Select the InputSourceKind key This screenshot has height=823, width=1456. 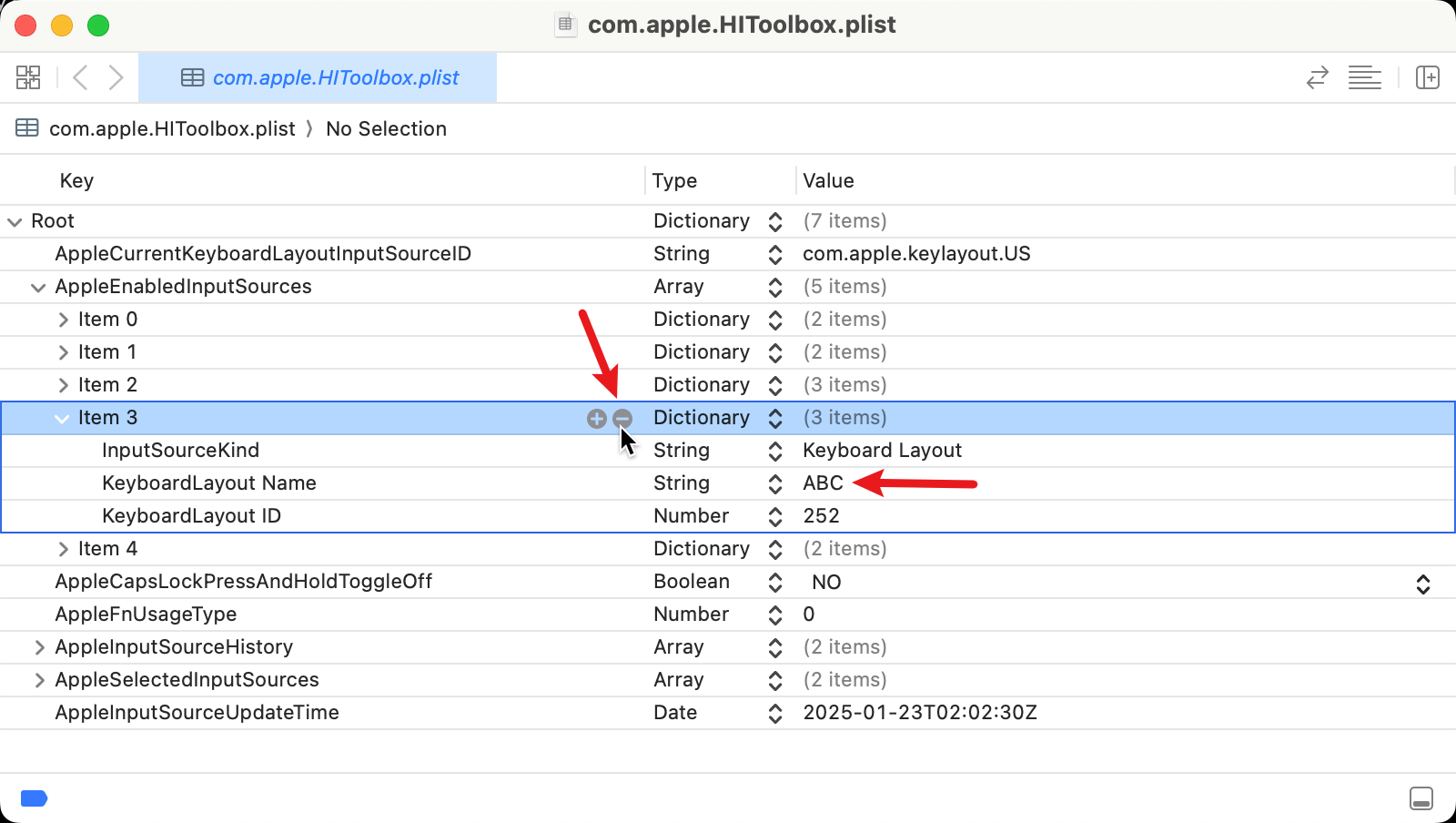(x=180, y=451)
